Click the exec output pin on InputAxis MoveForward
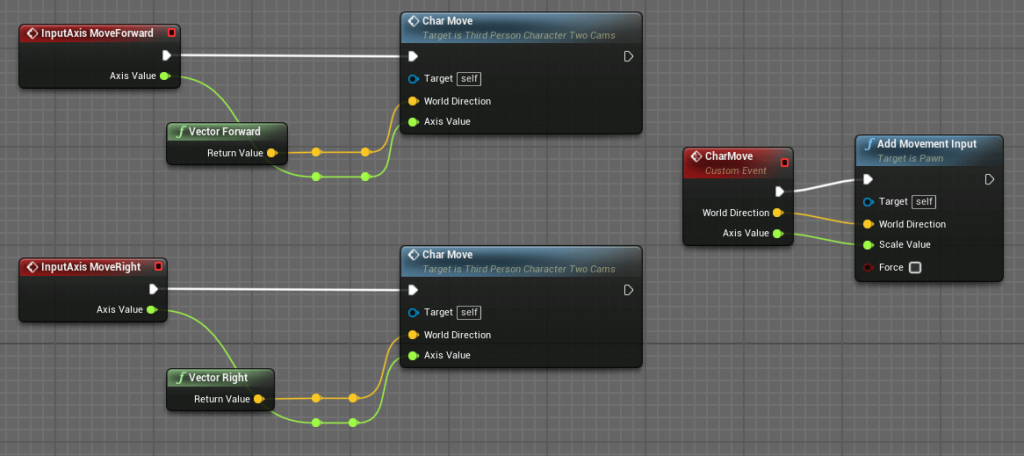Image resolution: width=1024 pixels, height=456 pixels. tap(166, 56)
